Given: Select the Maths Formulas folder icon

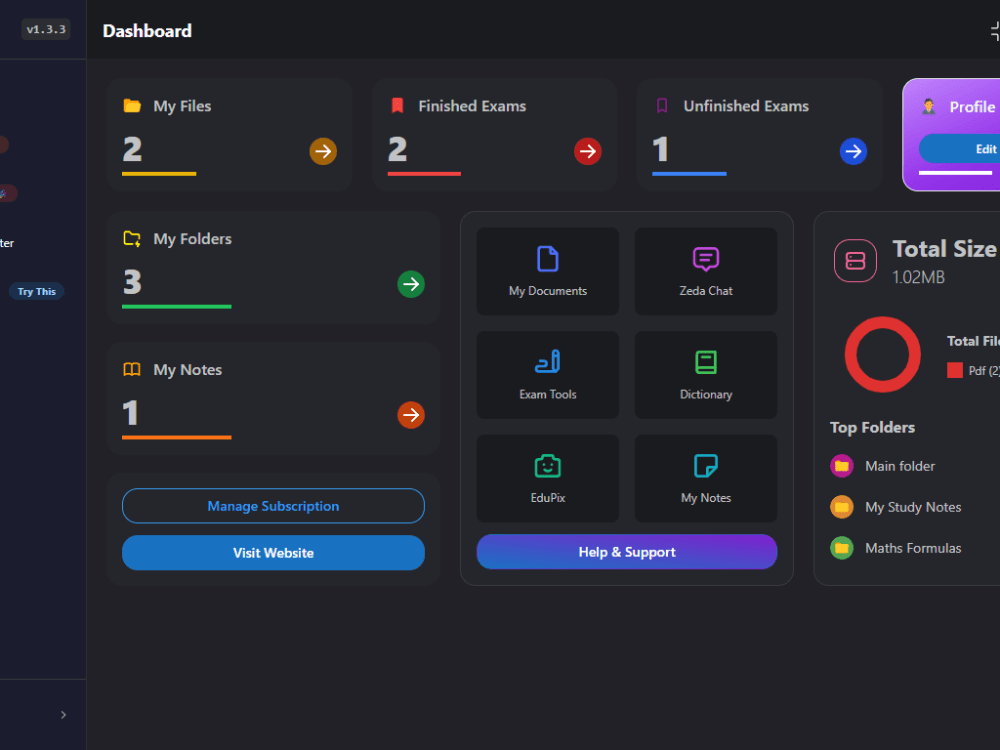Looking at the screenshot, I should (x=842, y=548).
